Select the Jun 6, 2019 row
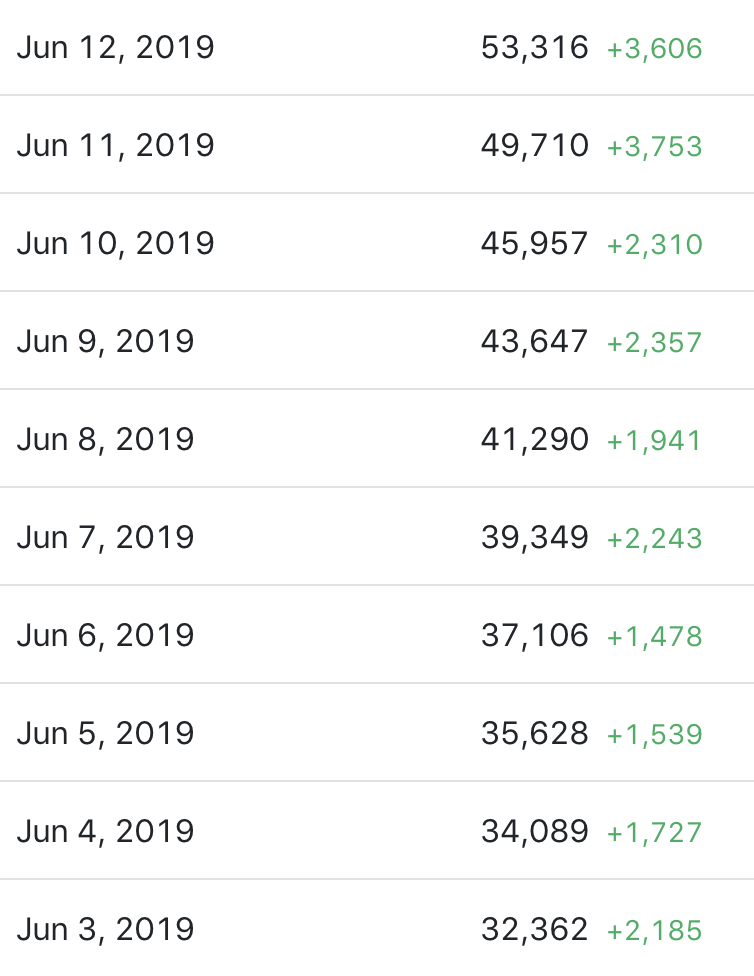 pos(105,636)
